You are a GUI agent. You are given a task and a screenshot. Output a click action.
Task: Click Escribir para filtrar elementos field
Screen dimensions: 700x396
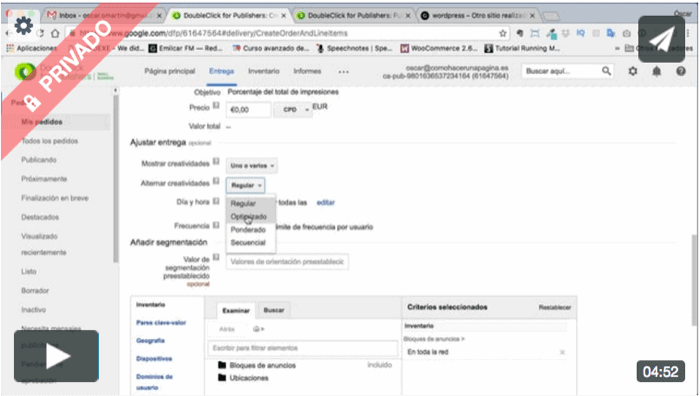pyautogui.click(x=303, y=348)
